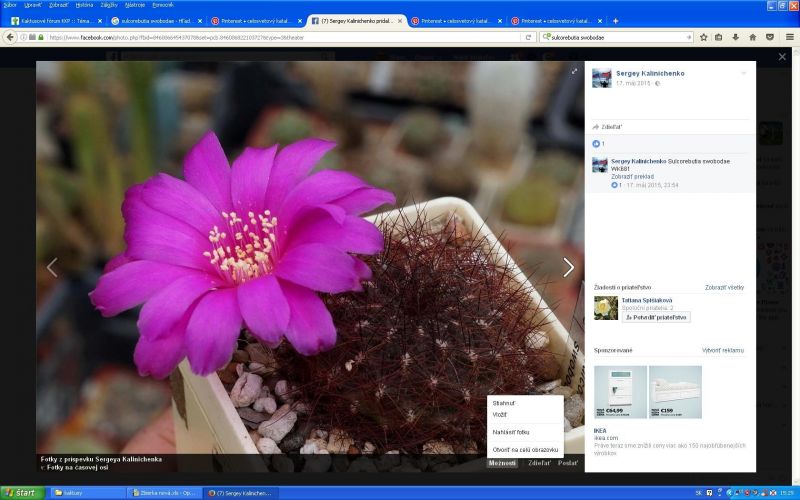Open the Upraviť menu
This screenshot has width=800, height=500.
(x=33, y=5)
